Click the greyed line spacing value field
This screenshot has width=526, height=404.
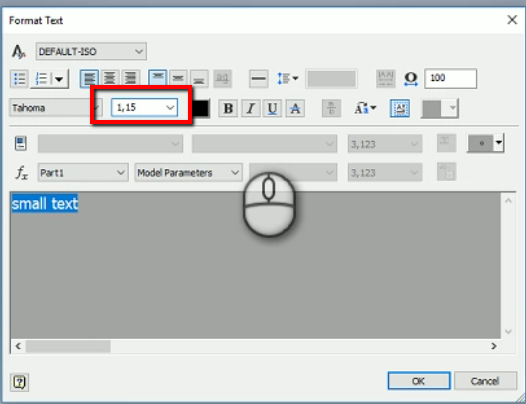click(331, 79)
